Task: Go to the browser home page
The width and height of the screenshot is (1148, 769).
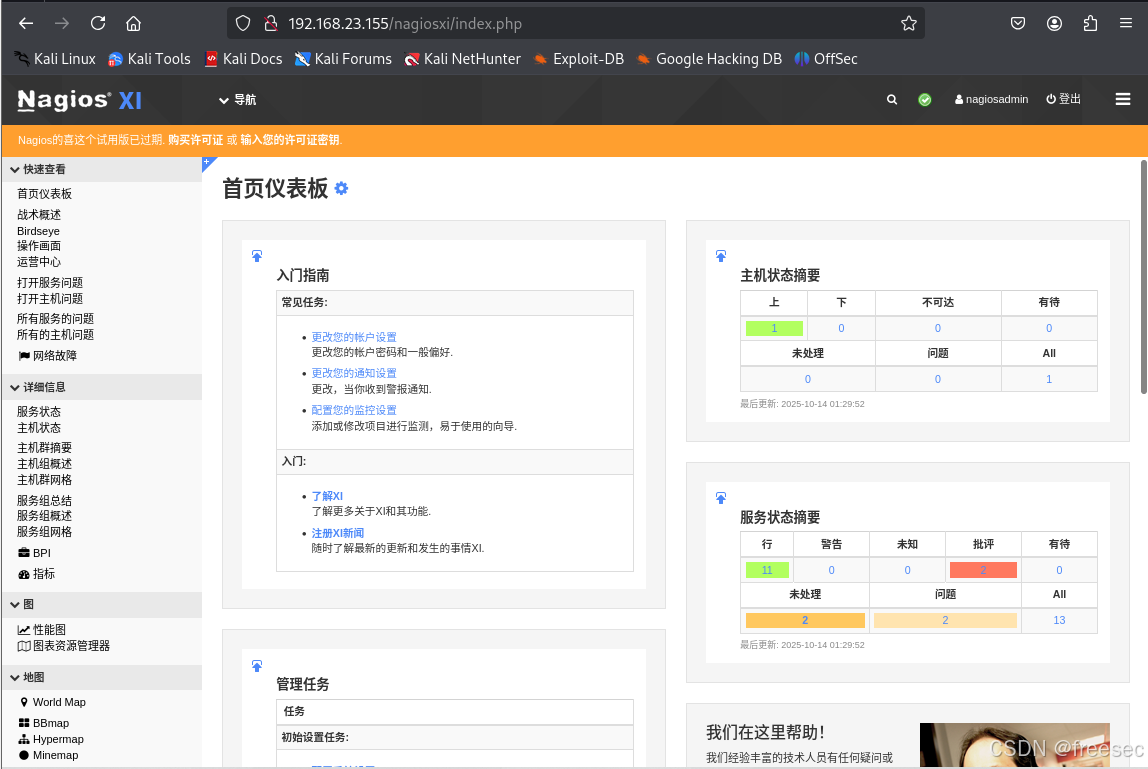Action: (133, 23)
